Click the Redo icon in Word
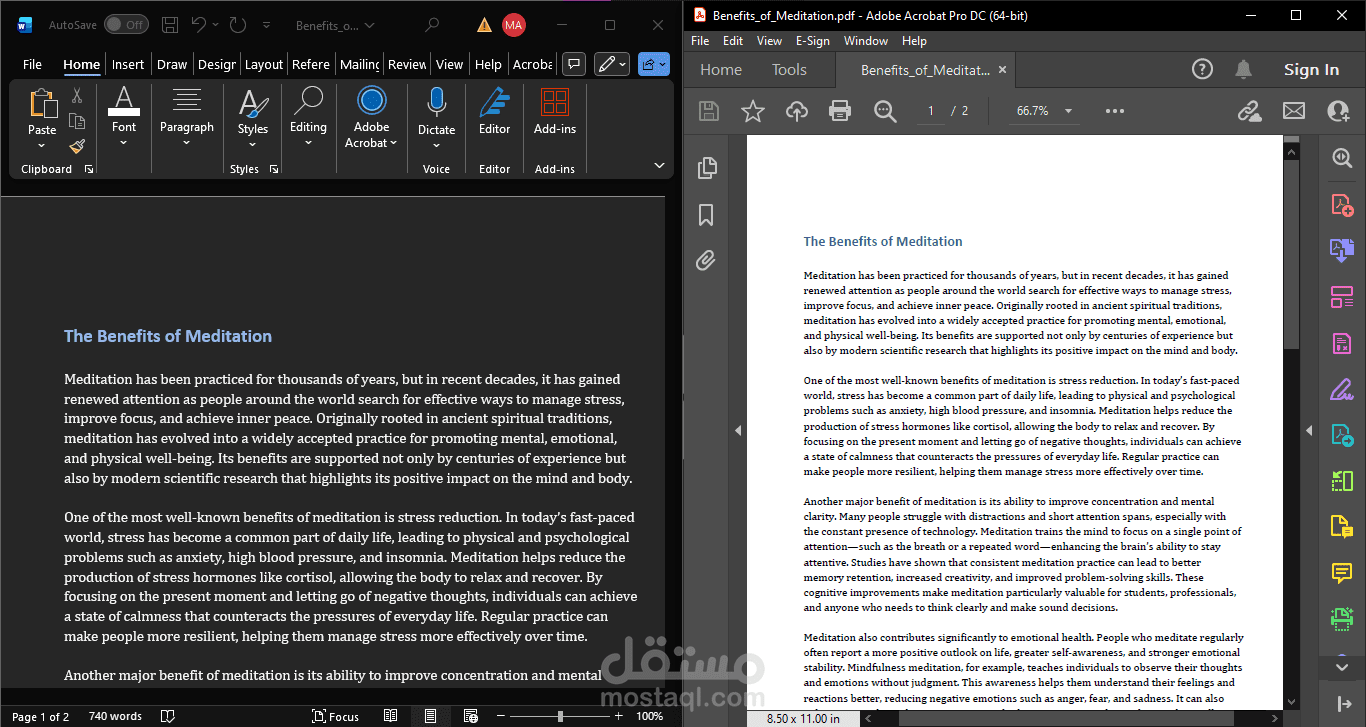The height and width of the screenshot is (727, 1366). click(237, 25)
